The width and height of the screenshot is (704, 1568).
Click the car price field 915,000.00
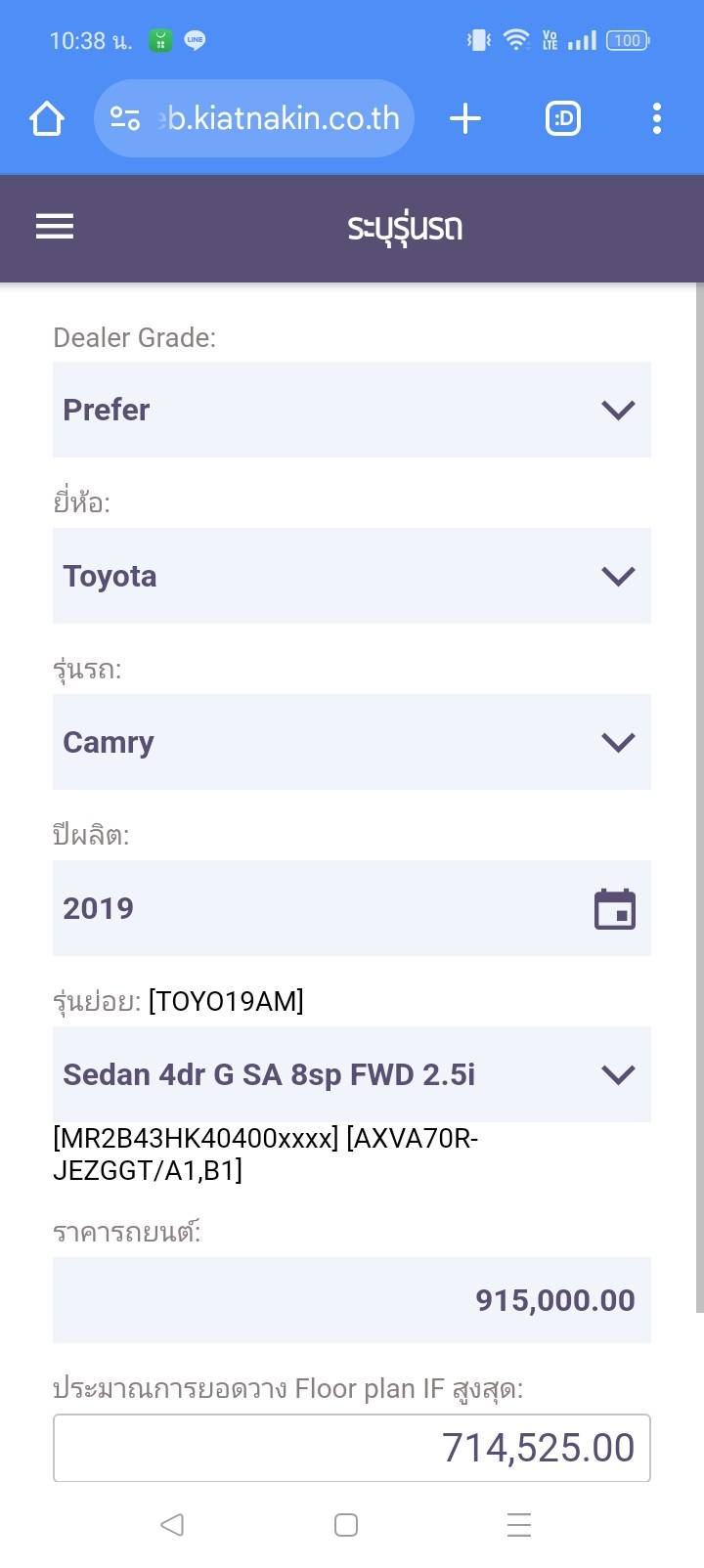click(x=351, y=1300)
